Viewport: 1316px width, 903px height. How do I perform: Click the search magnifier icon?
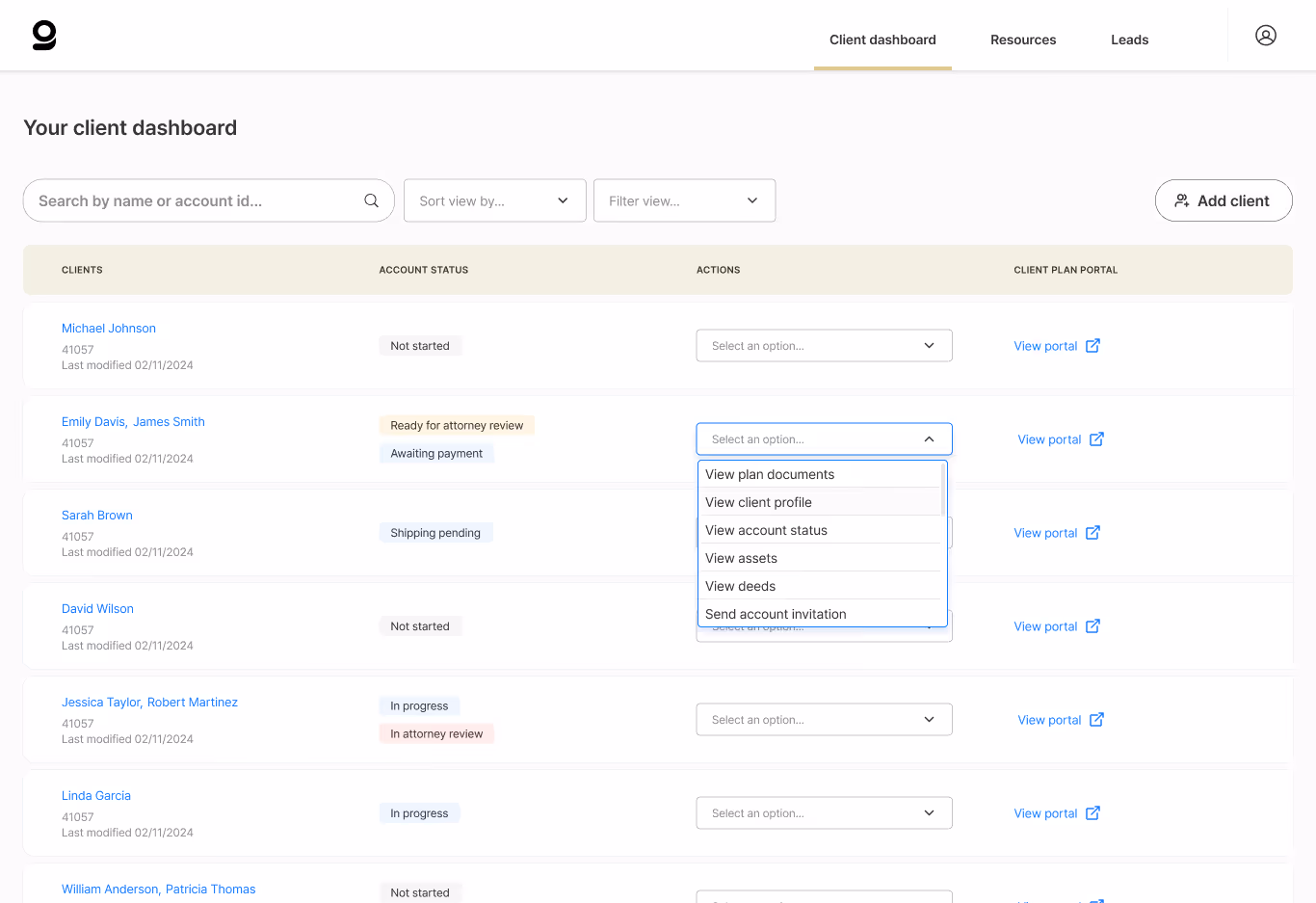pyautogui.click(x=371, y=200)
